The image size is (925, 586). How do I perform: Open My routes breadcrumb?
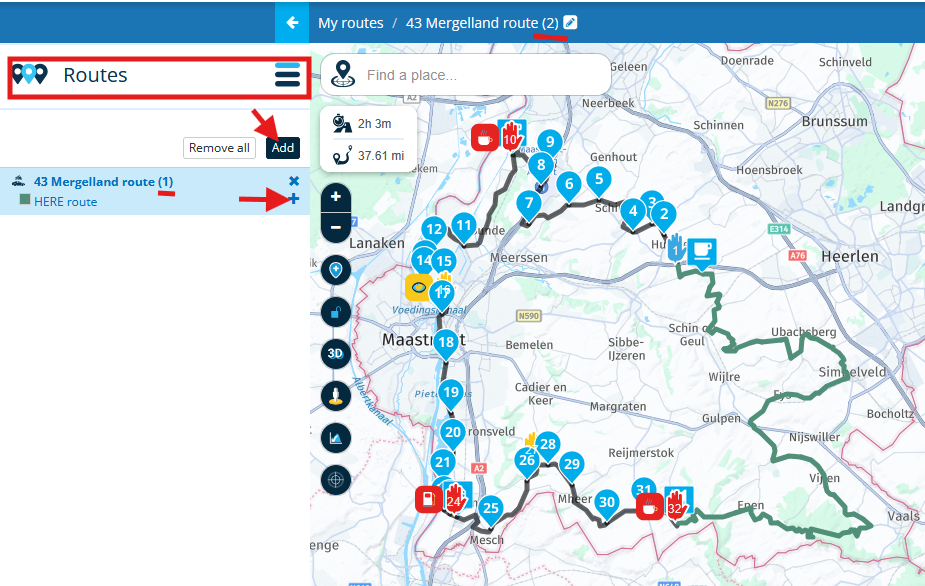tap(350, 22)
